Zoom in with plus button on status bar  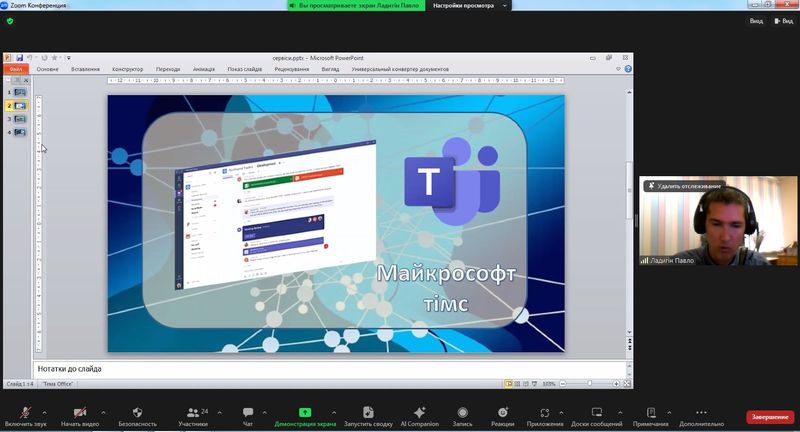(616, 384)
